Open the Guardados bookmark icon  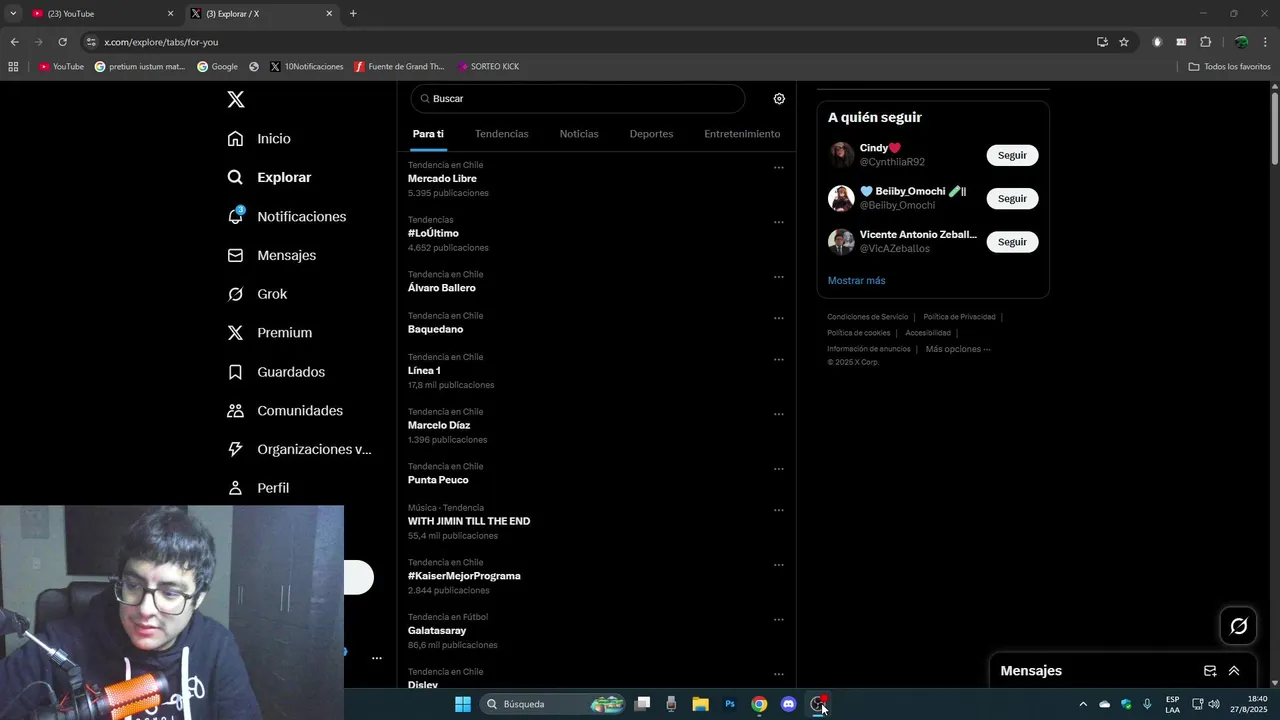[235, 372]
